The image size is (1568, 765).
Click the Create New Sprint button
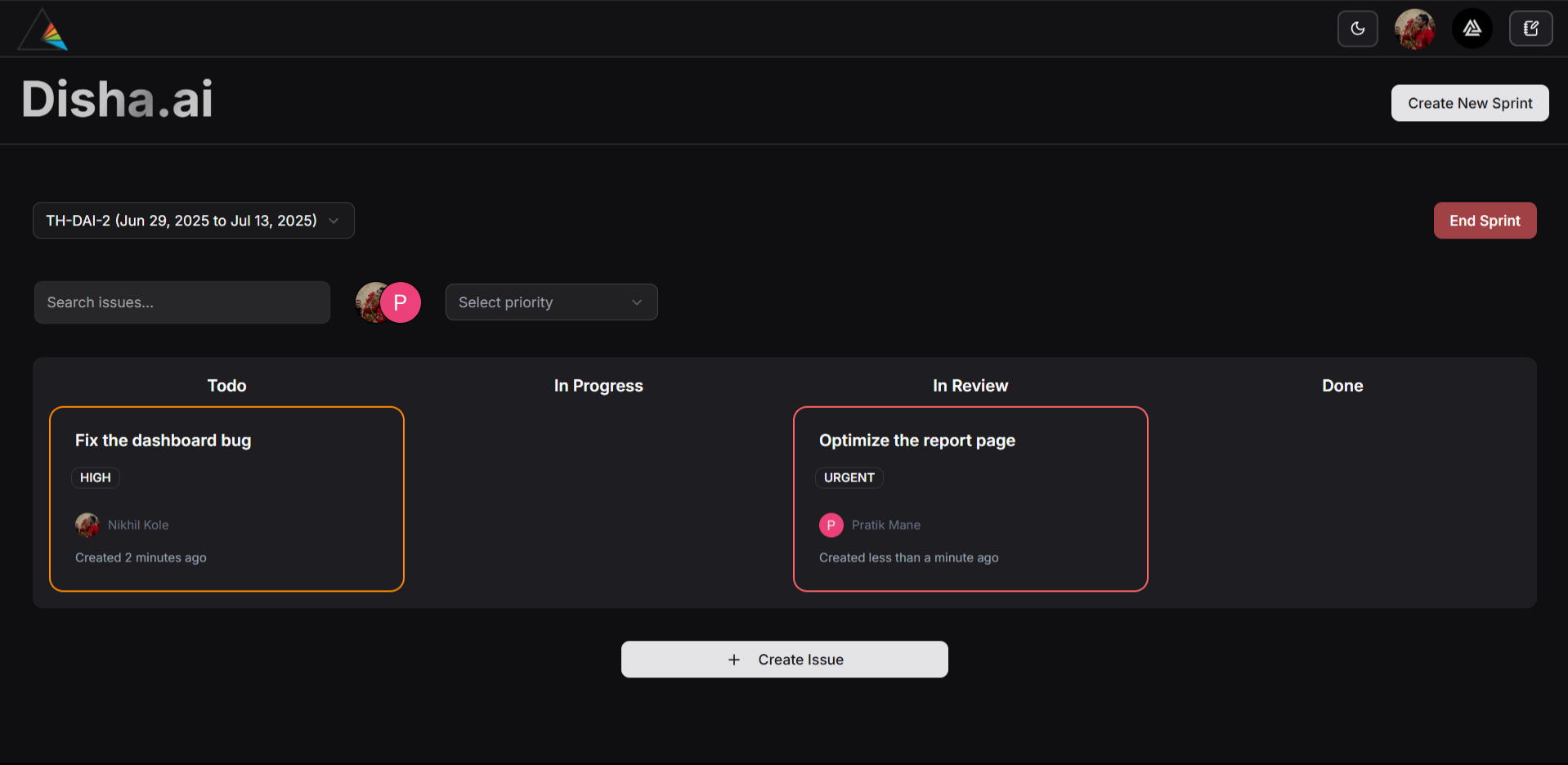(x=1469, y=103)
